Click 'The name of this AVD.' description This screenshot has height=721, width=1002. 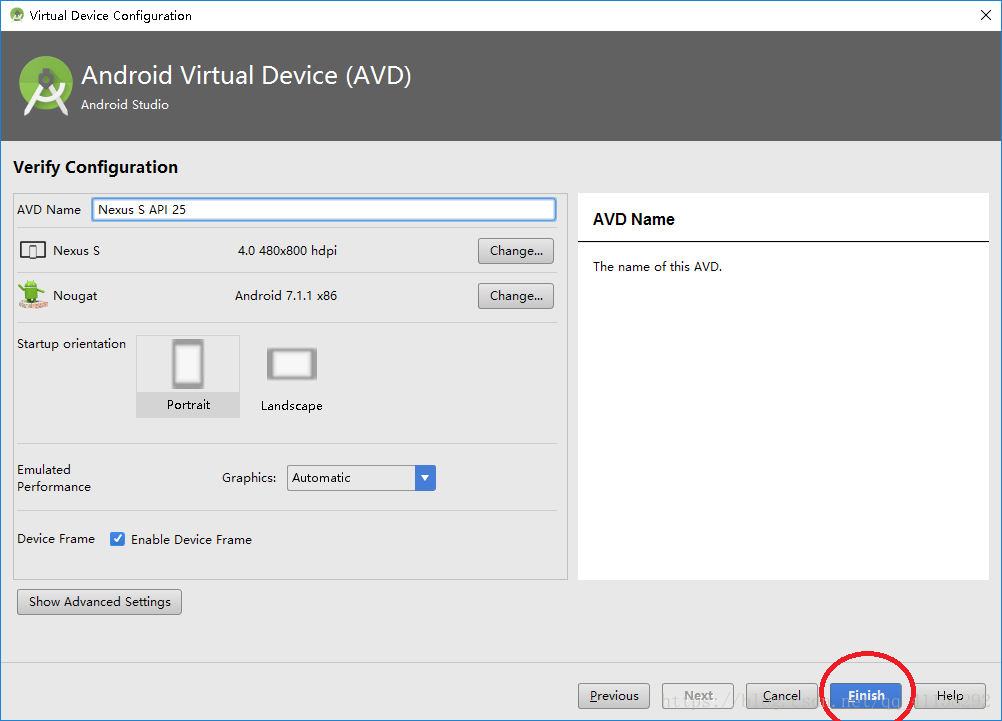[x=657, y=267]
